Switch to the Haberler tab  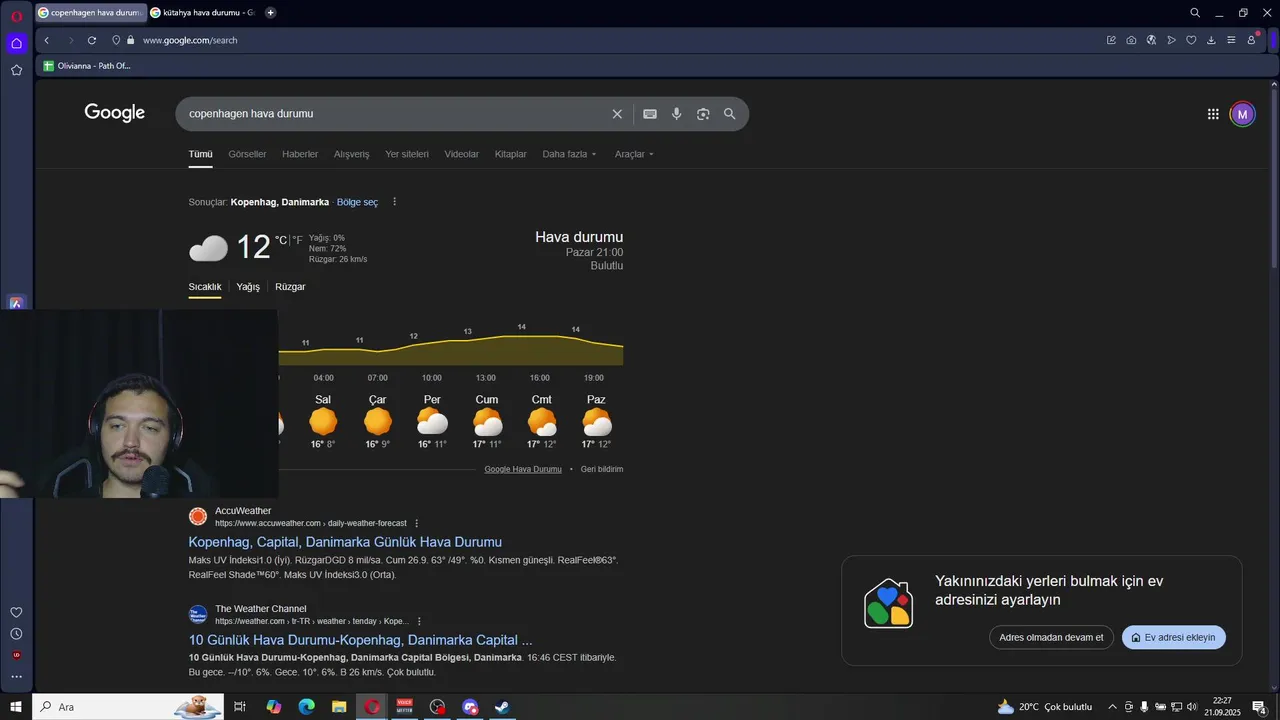pyautogui.click(x=300, y=154)
